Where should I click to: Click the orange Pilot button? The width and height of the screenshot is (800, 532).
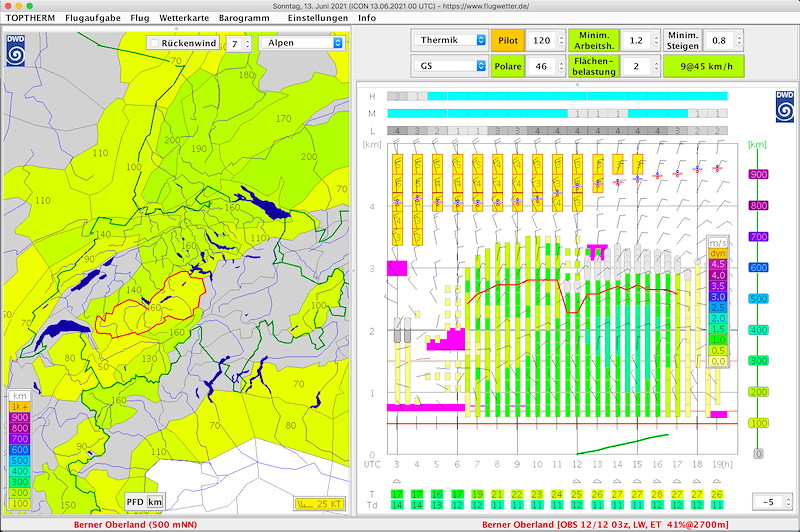coord(508,40)
